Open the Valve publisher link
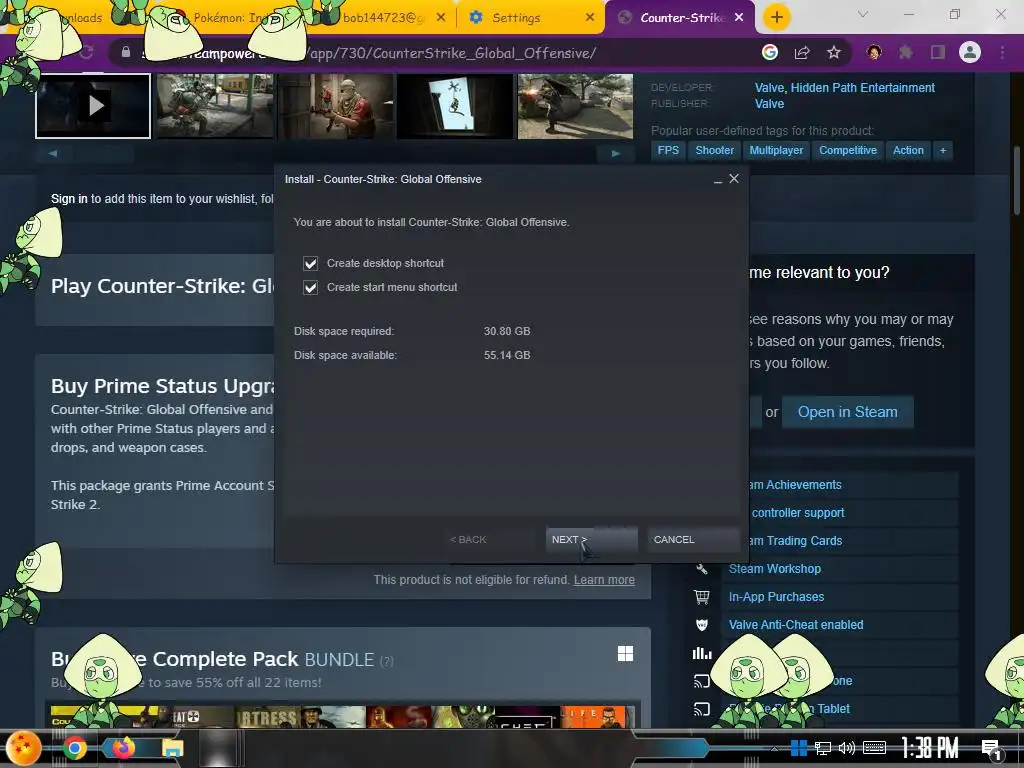 click(769, 104)
